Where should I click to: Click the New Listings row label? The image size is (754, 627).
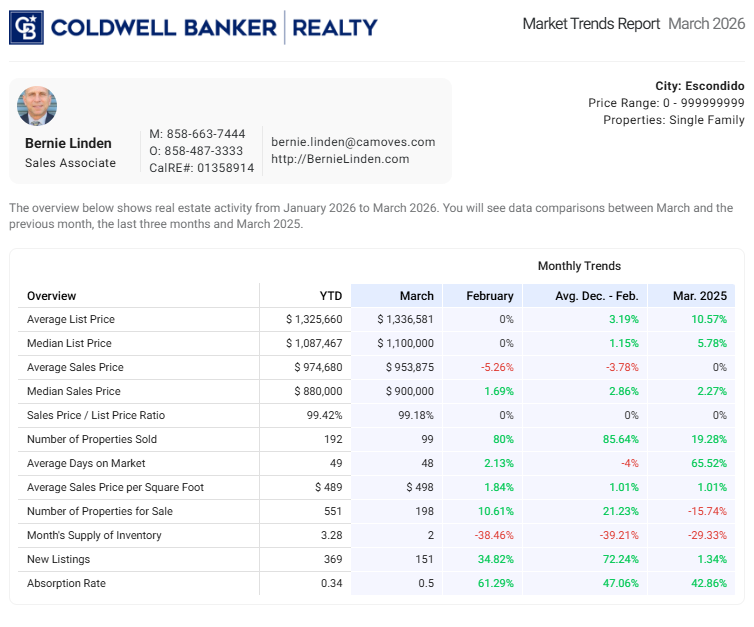point(58,559)
